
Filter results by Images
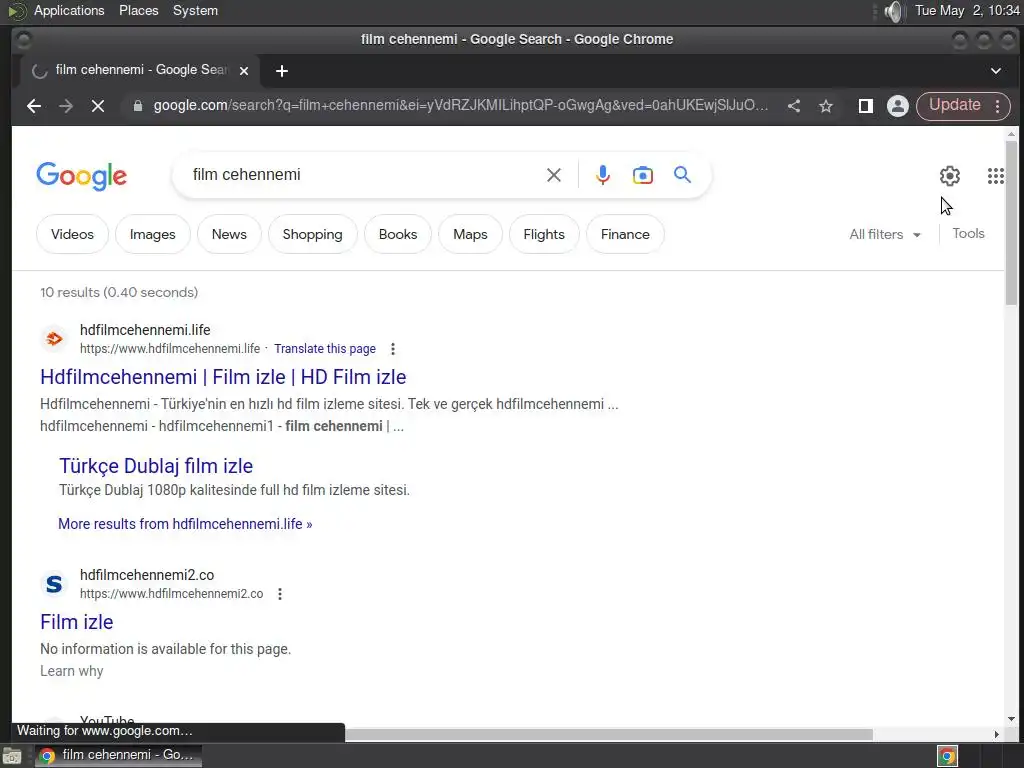pyautogui.click(x=153, y=234)
